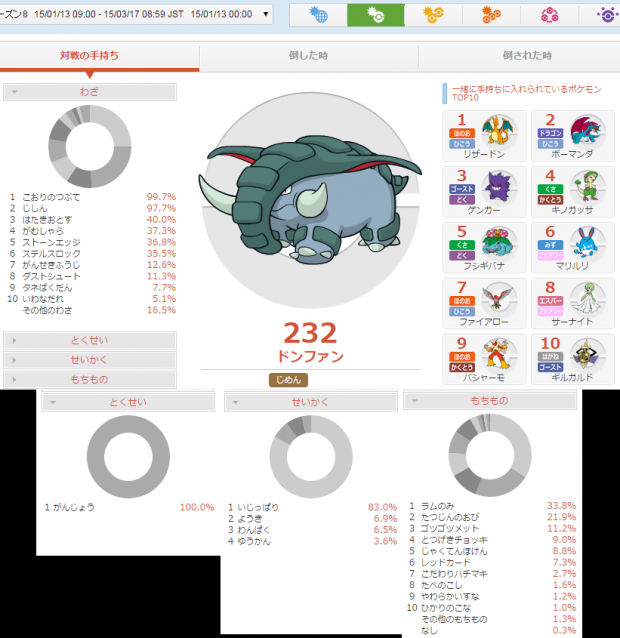Click ability がんじょう row
This screenshot has height=638, width=620.
click(129, 507)
